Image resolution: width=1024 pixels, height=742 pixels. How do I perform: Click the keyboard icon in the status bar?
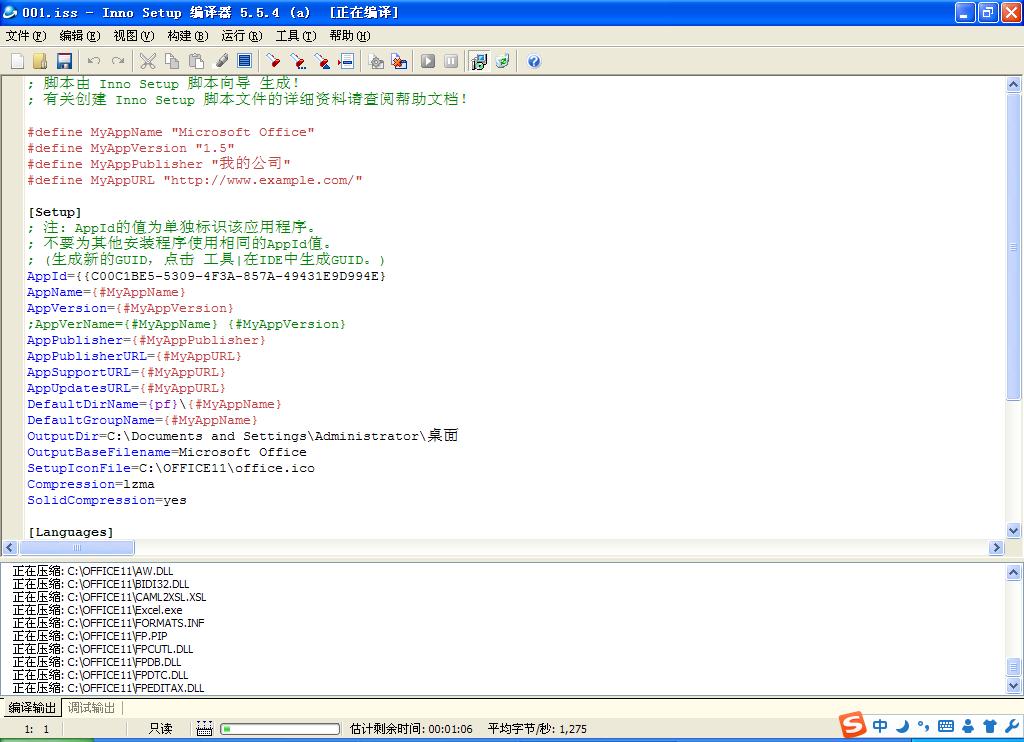tap(204, 729)
